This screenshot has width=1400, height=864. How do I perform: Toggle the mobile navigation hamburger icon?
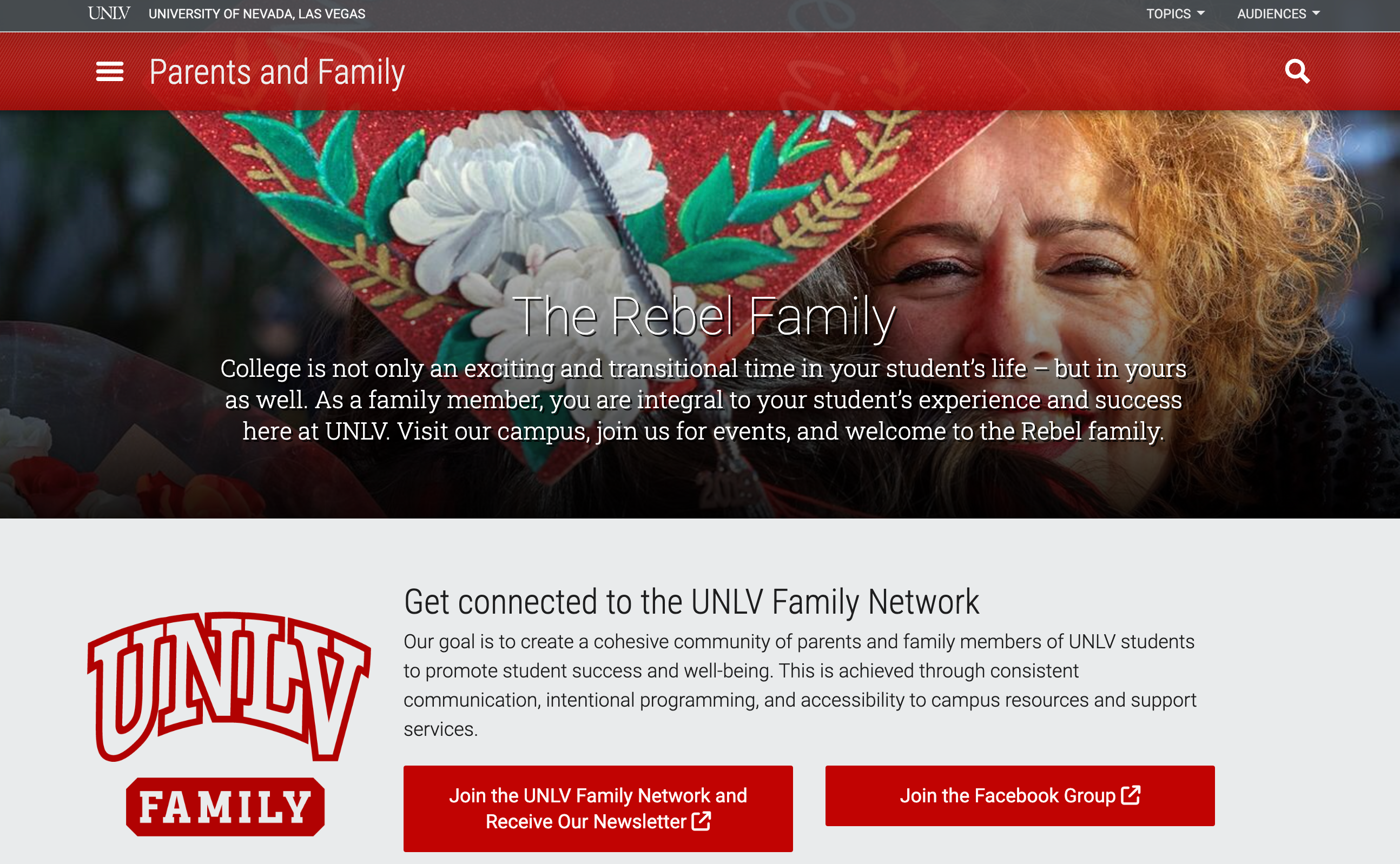point(110,71)
